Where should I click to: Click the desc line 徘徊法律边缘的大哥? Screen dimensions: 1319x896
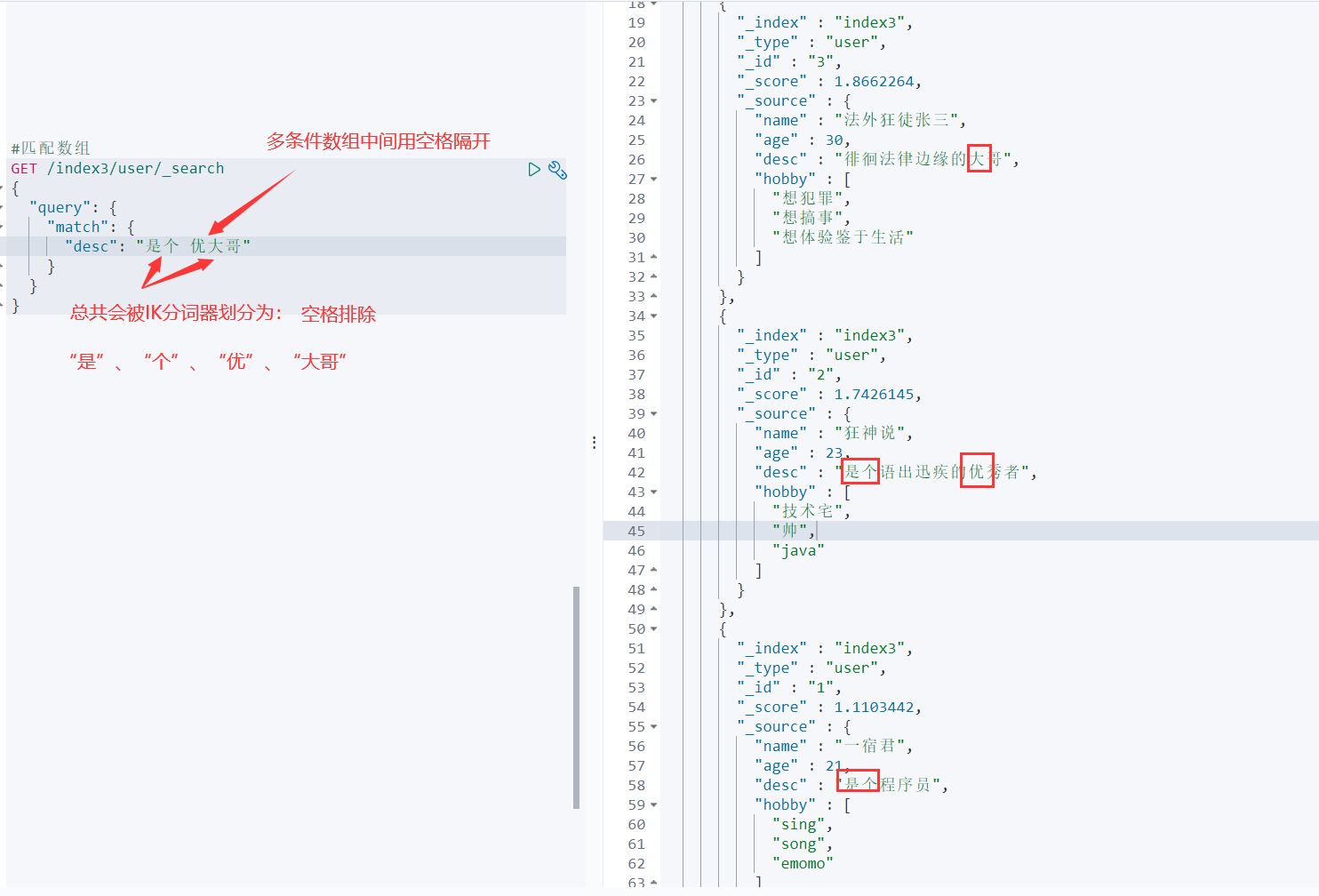click(887, 160)
